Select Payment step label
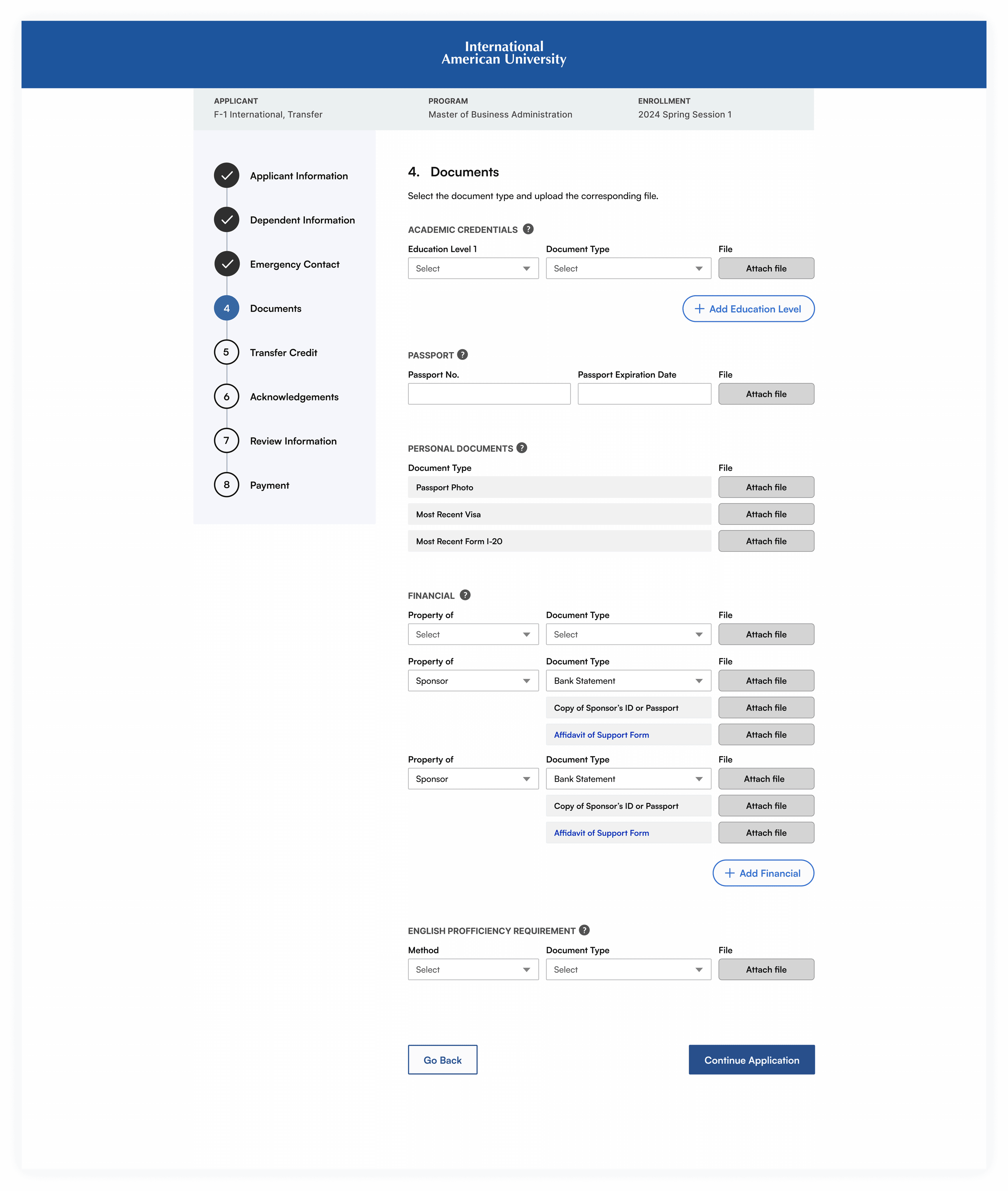Image resolution: width=1008 pixels, height=1191 pixels. pos(270,486)
